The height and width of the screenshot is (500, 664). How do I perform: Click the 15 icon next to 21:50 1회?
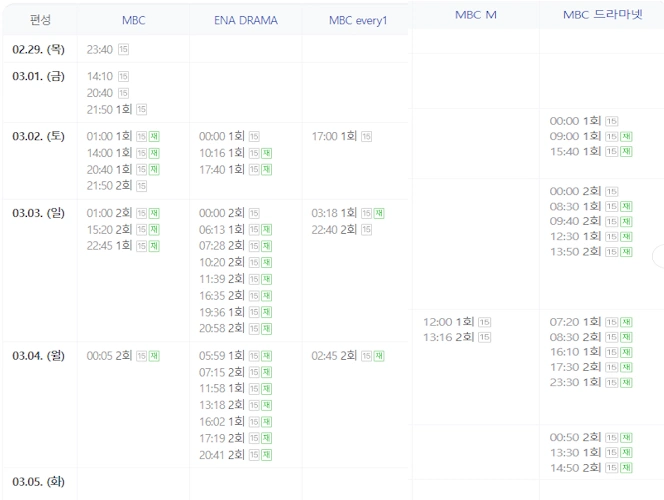click(x=141, y=109)
